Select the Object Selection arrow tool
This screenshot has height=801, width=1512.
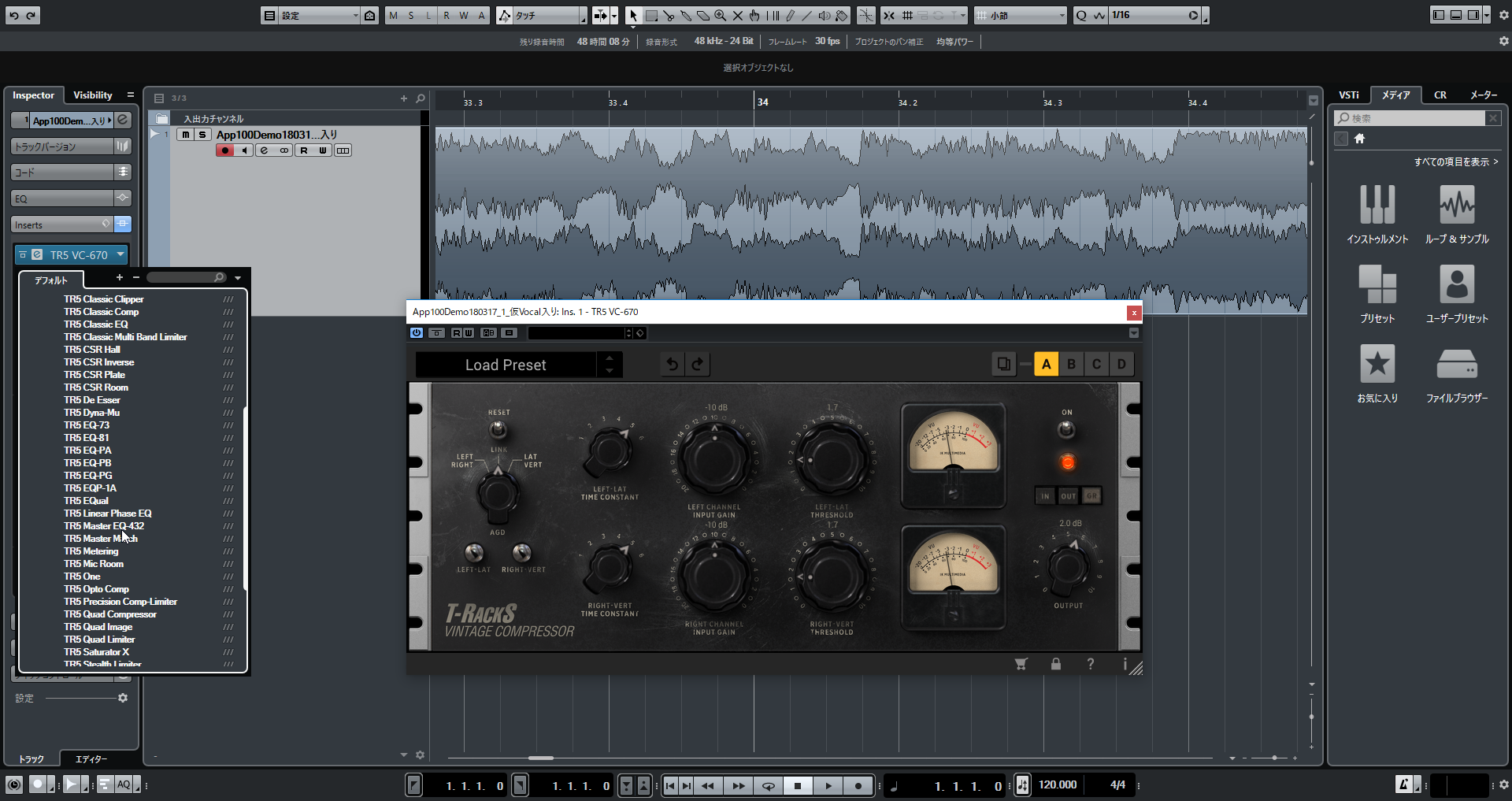pos(633,15)
